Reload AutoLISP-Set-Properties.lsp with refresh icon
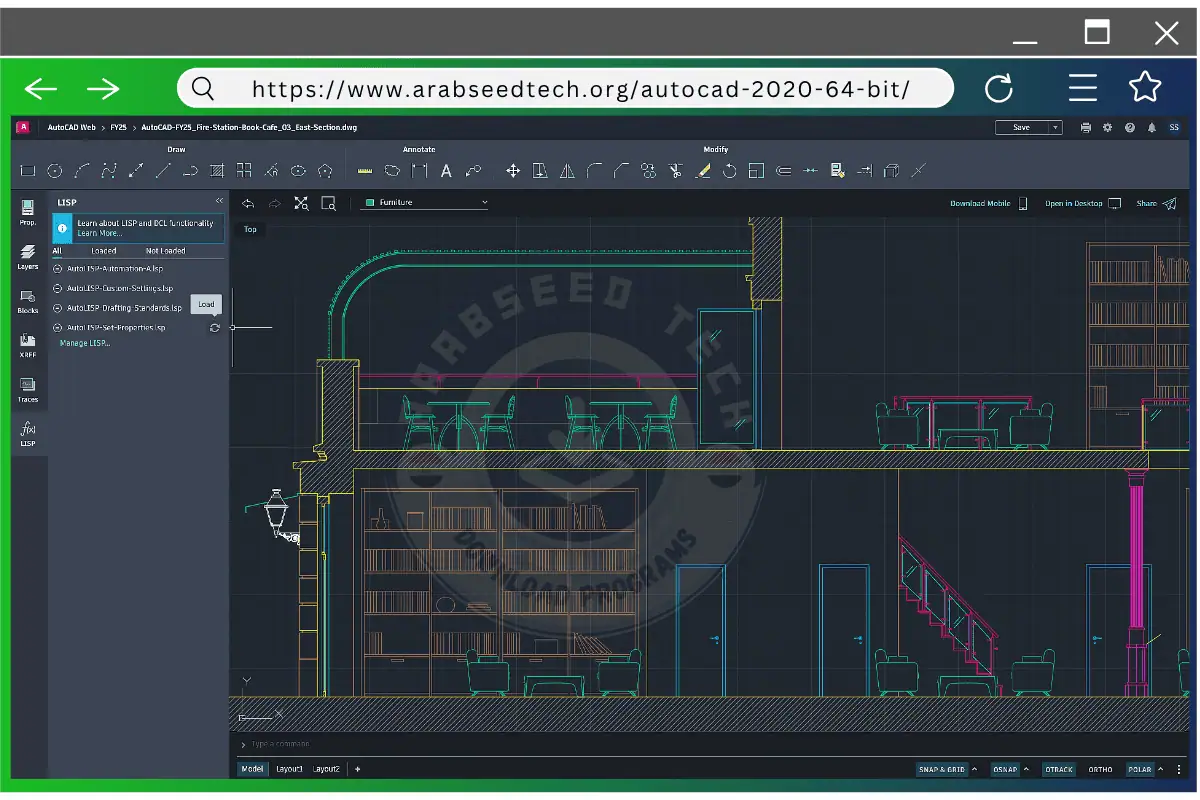The image size is (1200, 800). tap(214, 328)
